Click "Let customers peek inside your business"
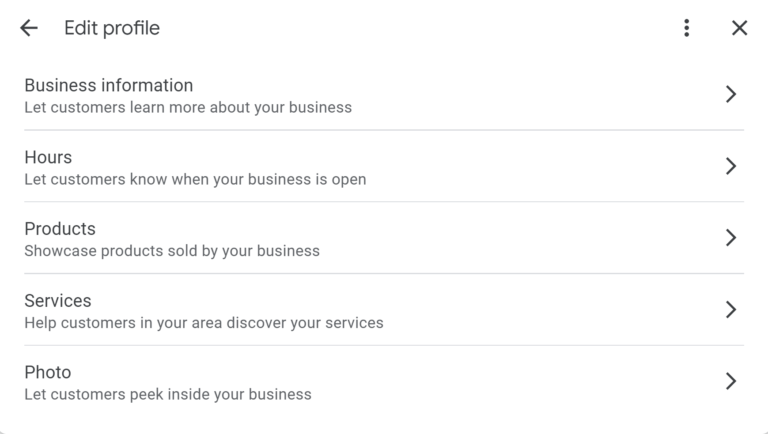Image resolution: width=768 pixels, height=434 pixels. tap(168, 394)
